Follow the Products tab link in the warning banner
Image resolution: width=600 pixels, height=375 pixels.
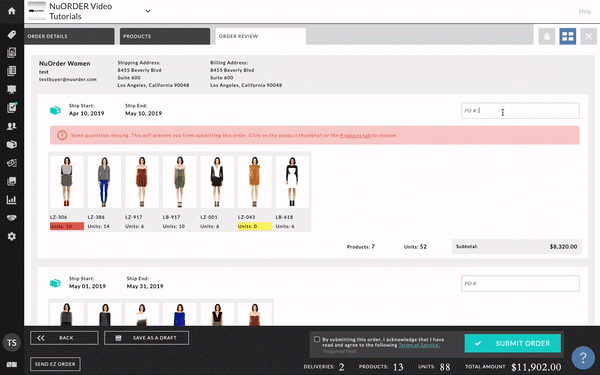[355, 135]
